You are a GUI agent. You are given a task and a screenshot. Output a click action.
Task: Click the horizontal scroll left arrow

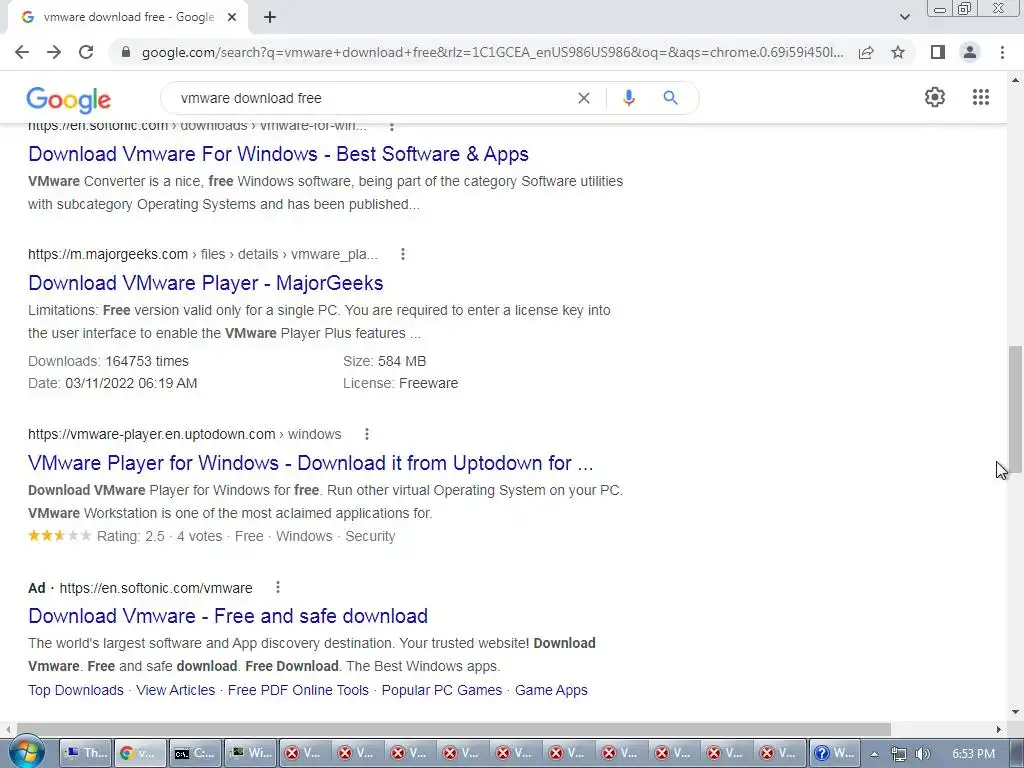click(7, 729)
